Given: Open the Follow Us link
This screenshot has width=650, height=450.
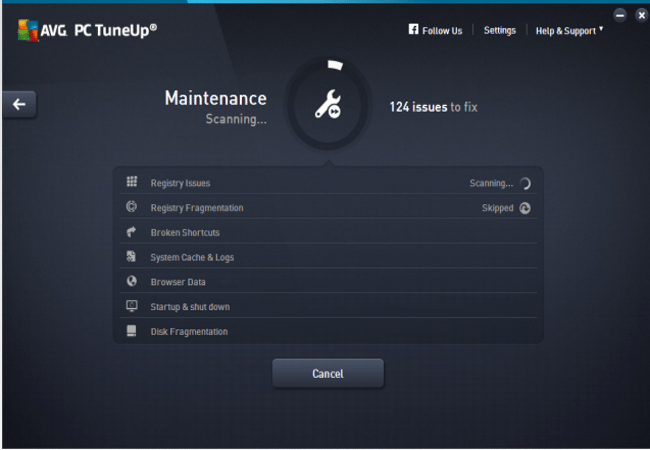Looking at the screenshot, I should [442, 31].
